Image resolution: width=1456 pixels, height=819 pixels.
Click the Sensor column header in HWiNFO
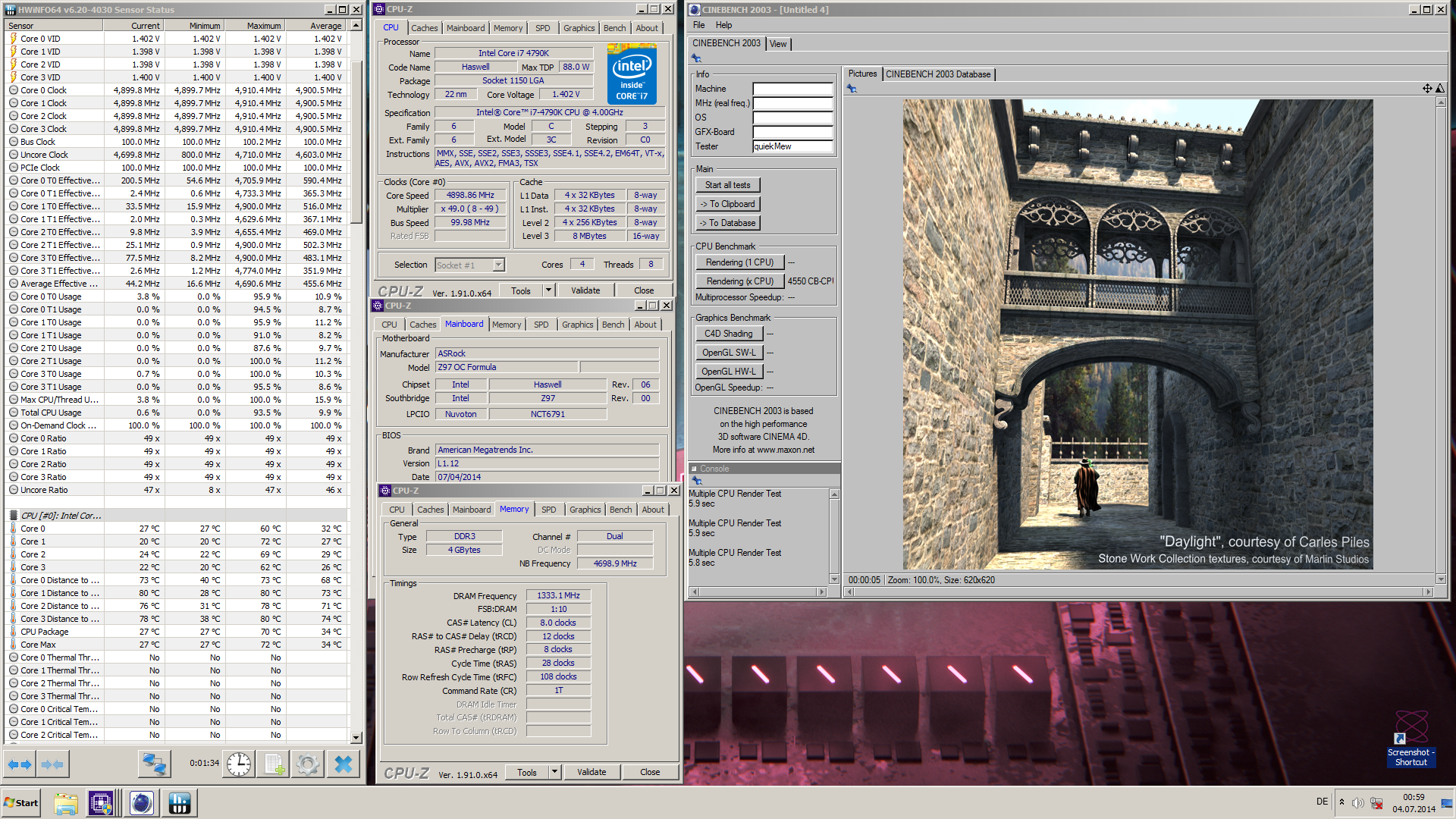pos(55,26)
